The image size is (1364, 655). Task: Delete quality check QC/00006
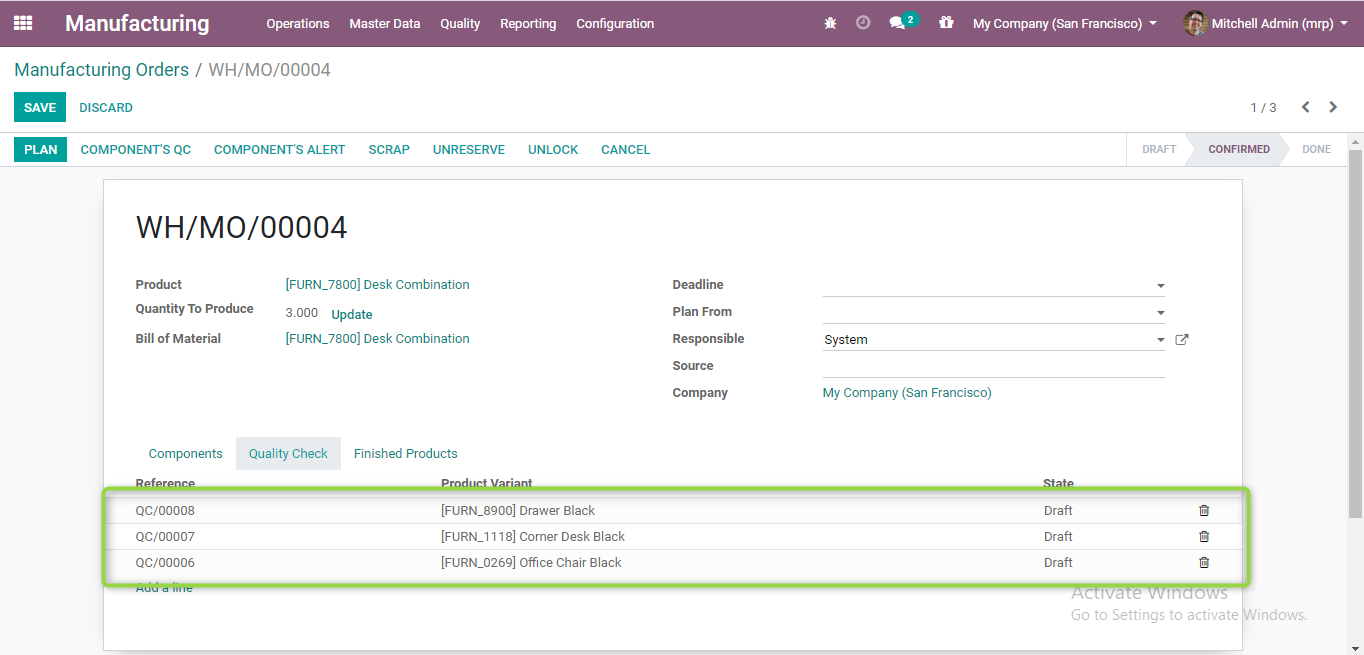tap(1204, 562)
